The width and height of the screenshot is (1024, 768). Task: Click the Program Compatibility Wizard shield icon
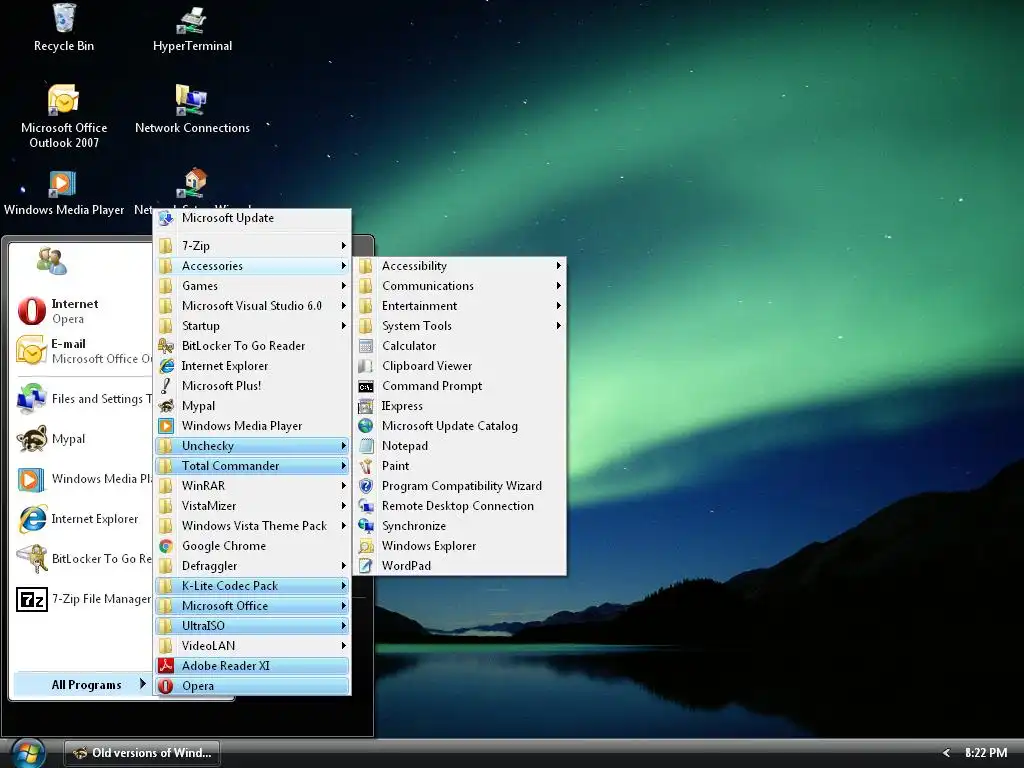click(x=366, y=486)
